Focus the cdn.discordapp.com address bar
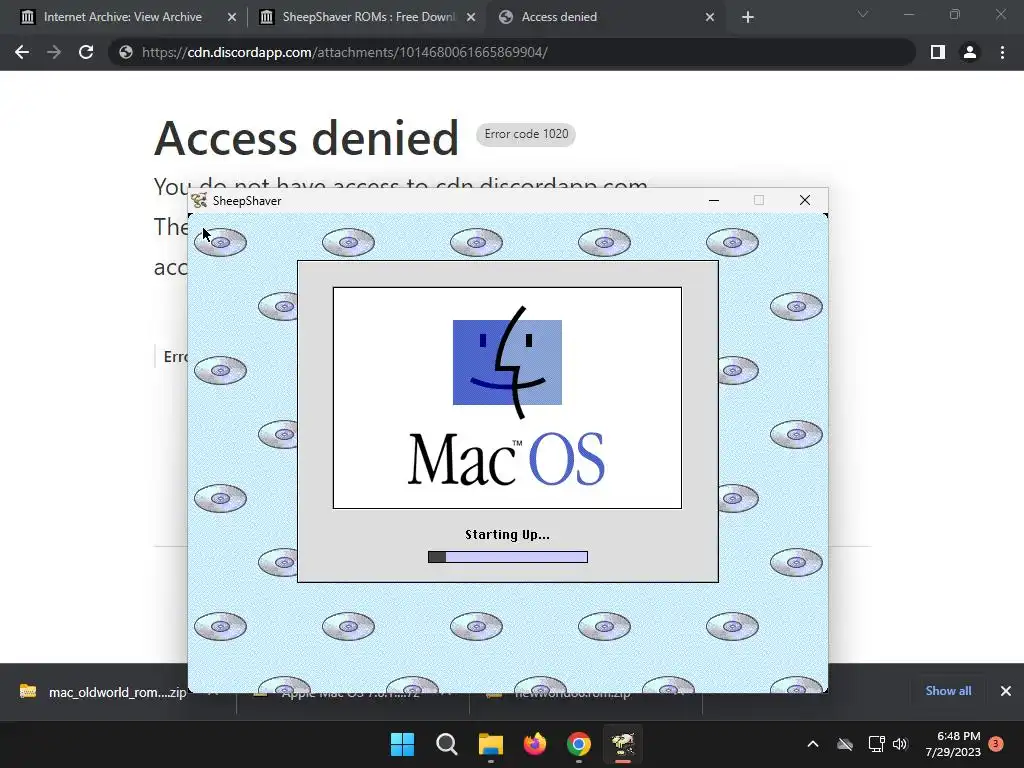The width and height of the screenshot is (1024, 768). (x=511, y=52)
